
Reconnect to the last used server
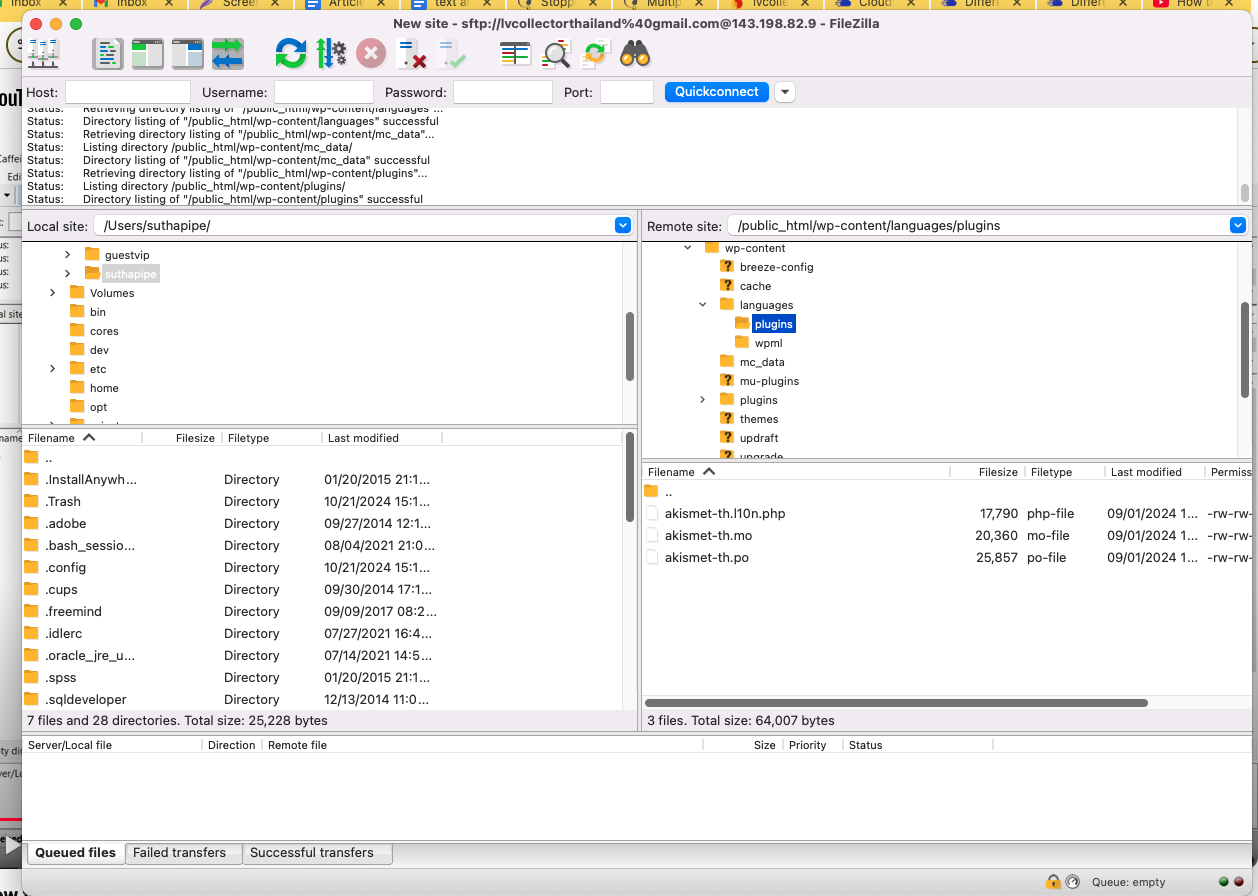click(451, 53)
